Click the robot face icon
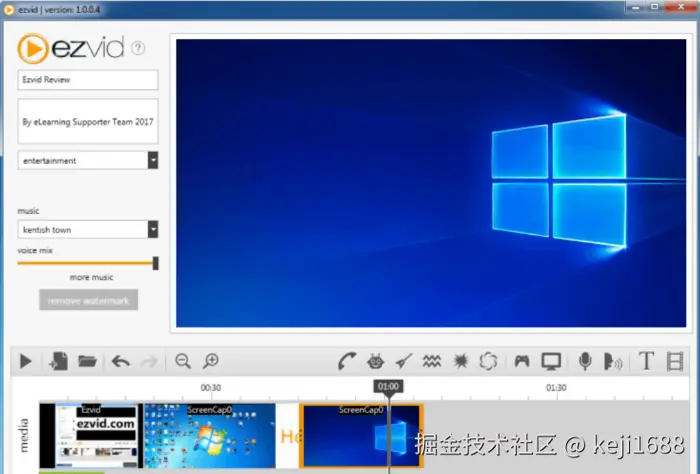 click(375, 361)
